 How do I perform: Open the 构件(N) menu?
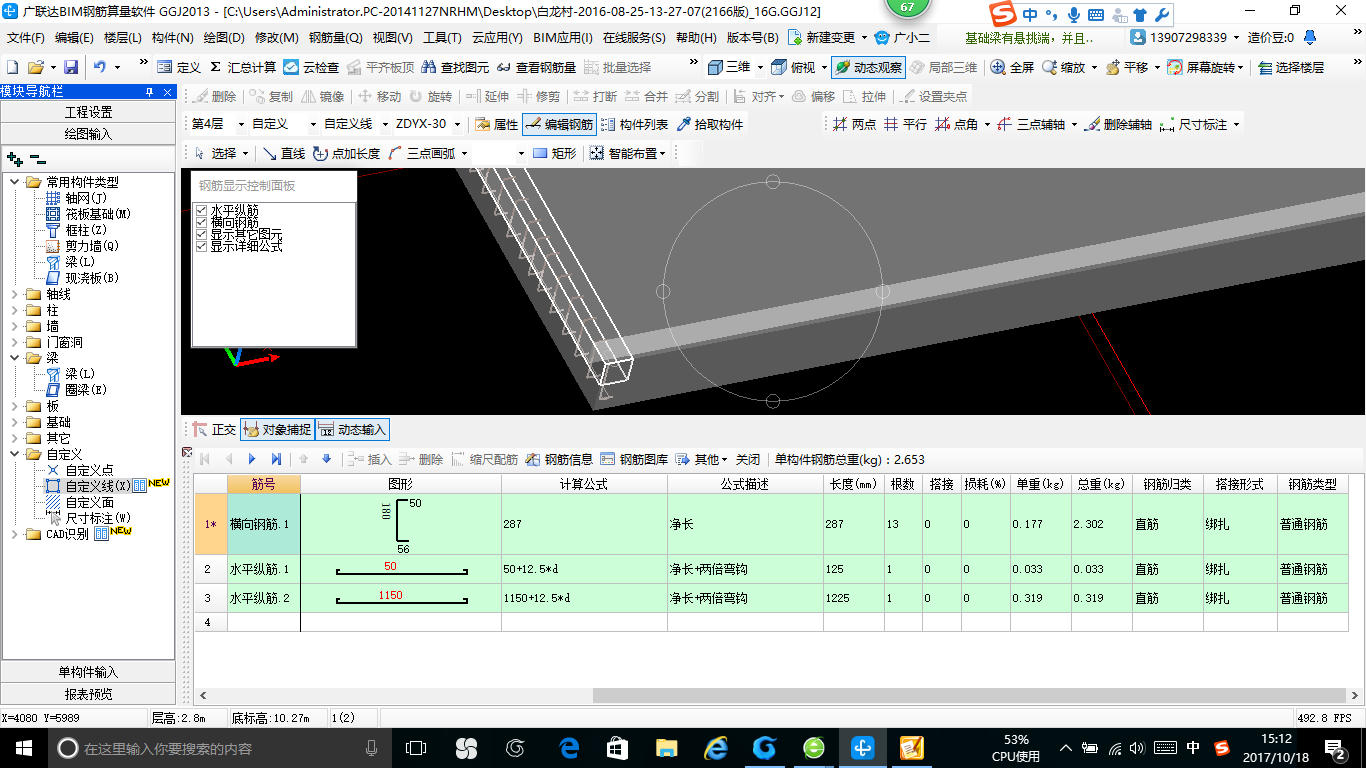172,38
